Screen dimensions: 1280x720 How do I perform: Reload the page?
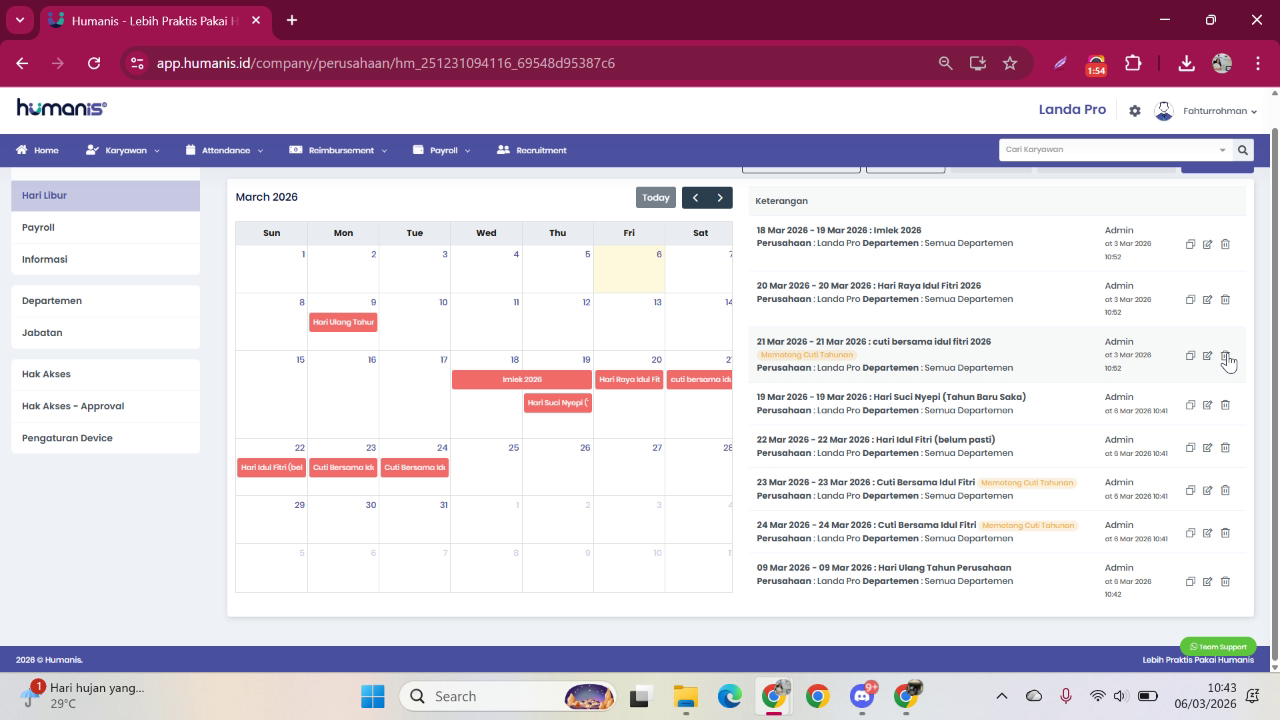[94, 63]
